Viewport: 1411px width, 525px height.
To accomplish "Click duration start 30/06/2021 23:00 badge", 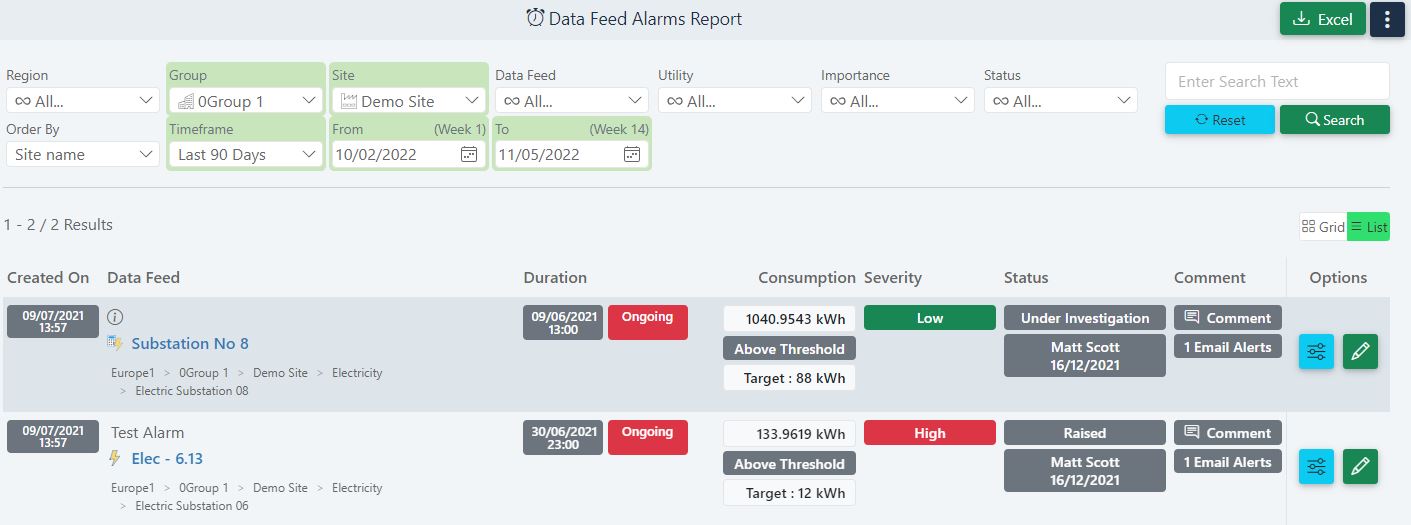I will click(x=564, y=437).
